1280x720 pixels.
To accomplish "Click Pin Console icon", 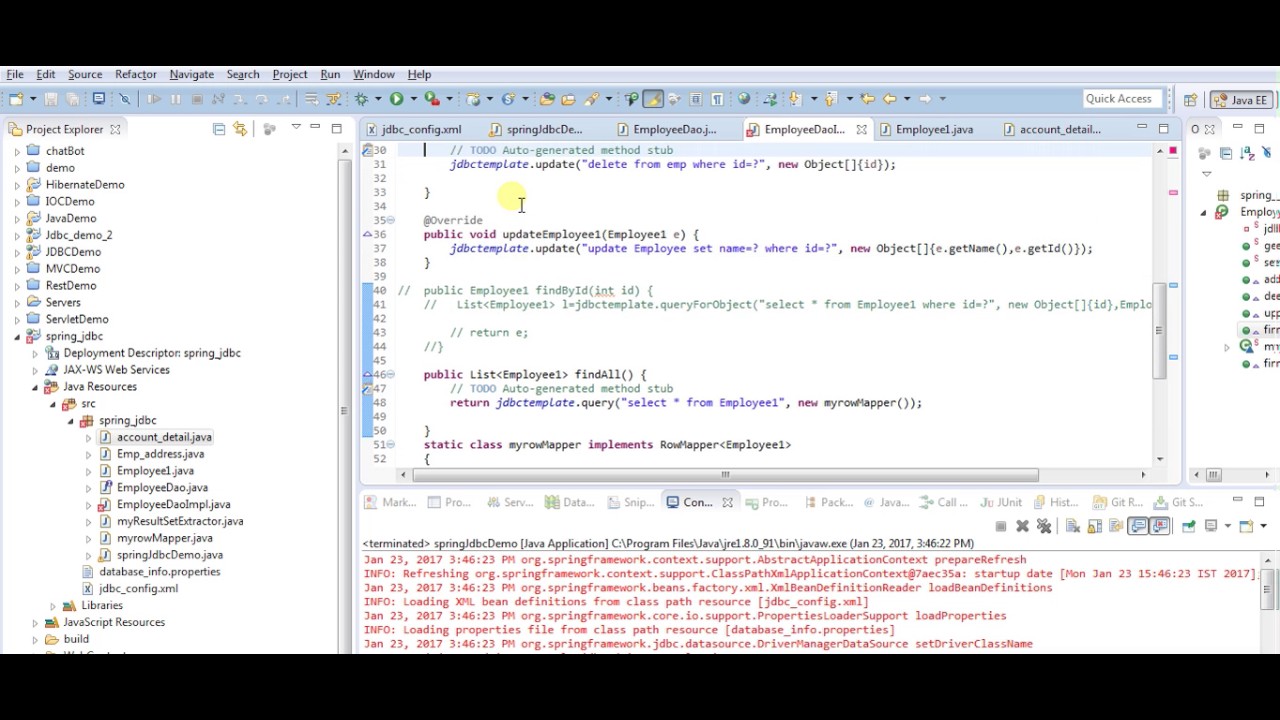I will click(1188, 526).
